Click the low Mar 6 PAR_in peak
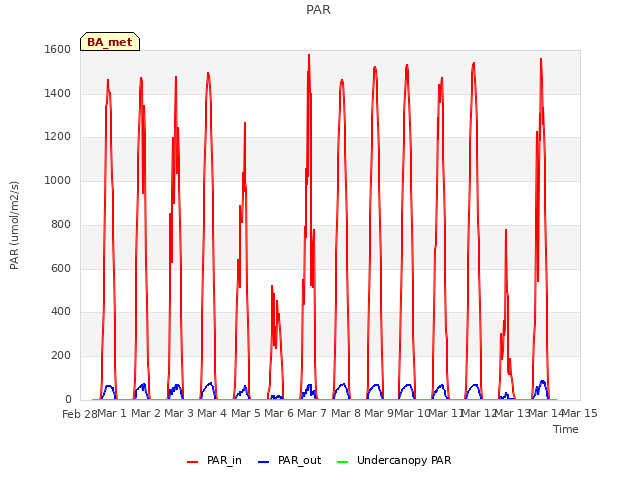 pos(272,287)
